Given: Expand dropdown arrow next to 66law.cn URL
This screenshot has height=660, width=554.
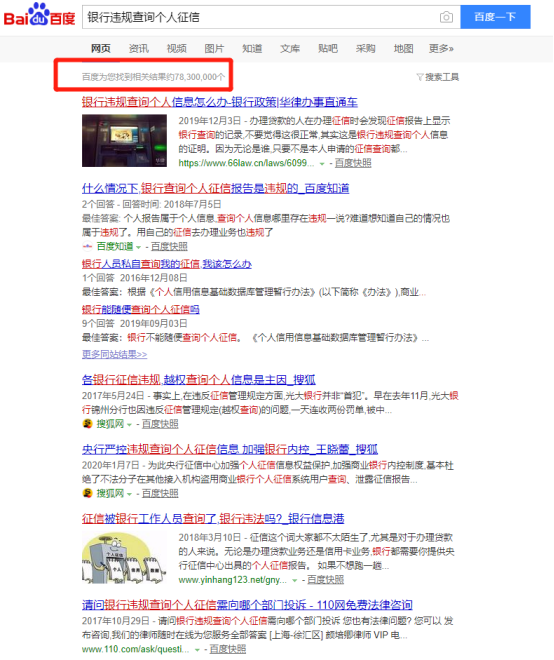Looking at the screenshot, I should click(x=322, y=164).
